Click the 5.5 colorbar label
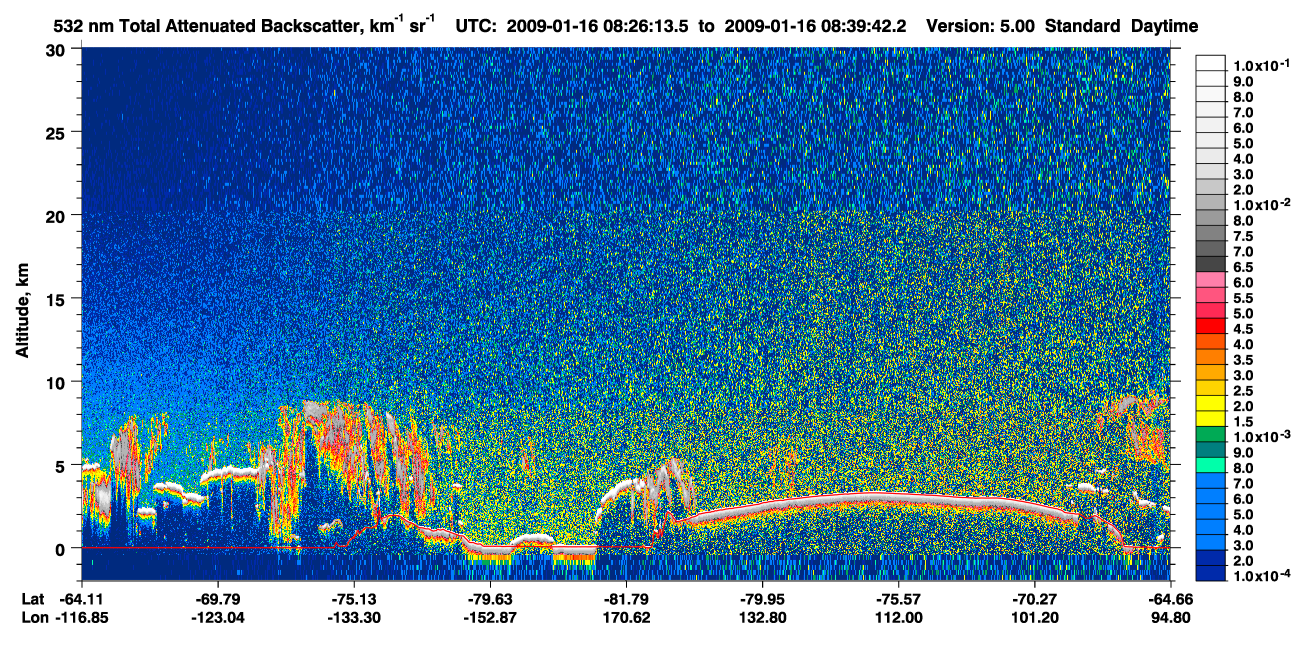This screenshot has height=667, width=1300. [1245, 298]
